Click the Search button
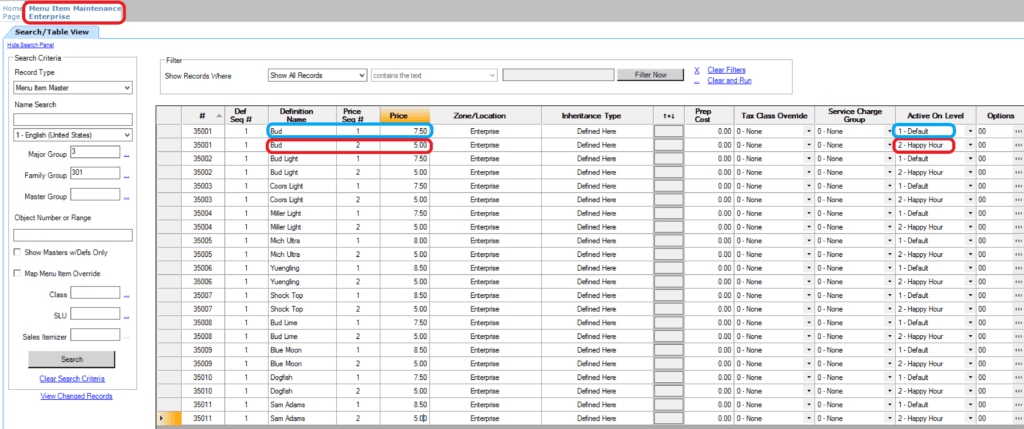The height and width of the screenshot is (429, 1024). (x=72, y=359)
